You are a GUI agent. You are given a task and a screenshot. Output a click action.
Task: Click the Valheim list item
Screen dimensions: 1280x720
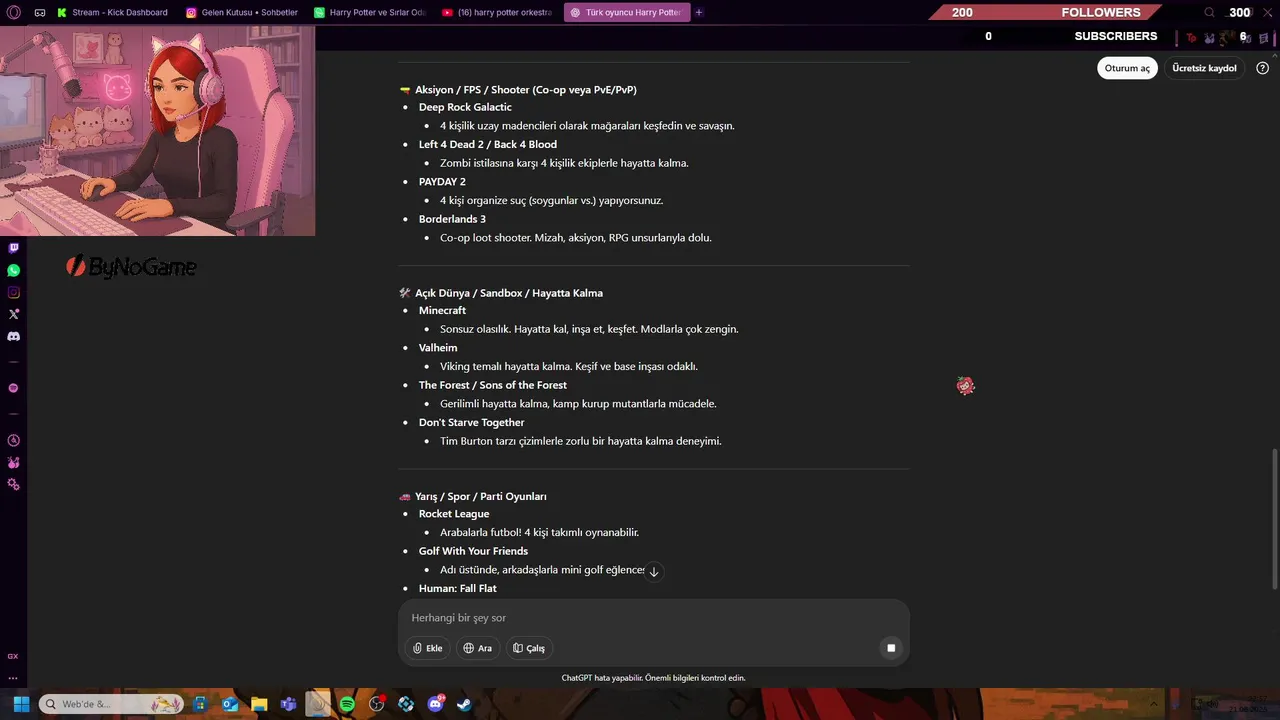438,347
